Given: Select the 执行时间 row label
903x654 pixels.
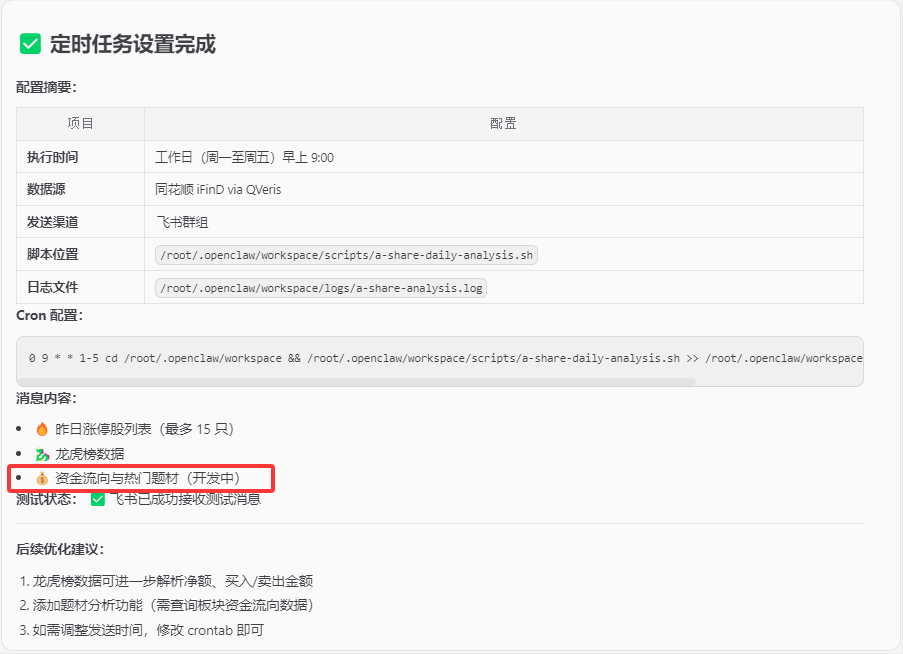Looking at the screenshot, I should pyautogui.click(x=53, y=157).
